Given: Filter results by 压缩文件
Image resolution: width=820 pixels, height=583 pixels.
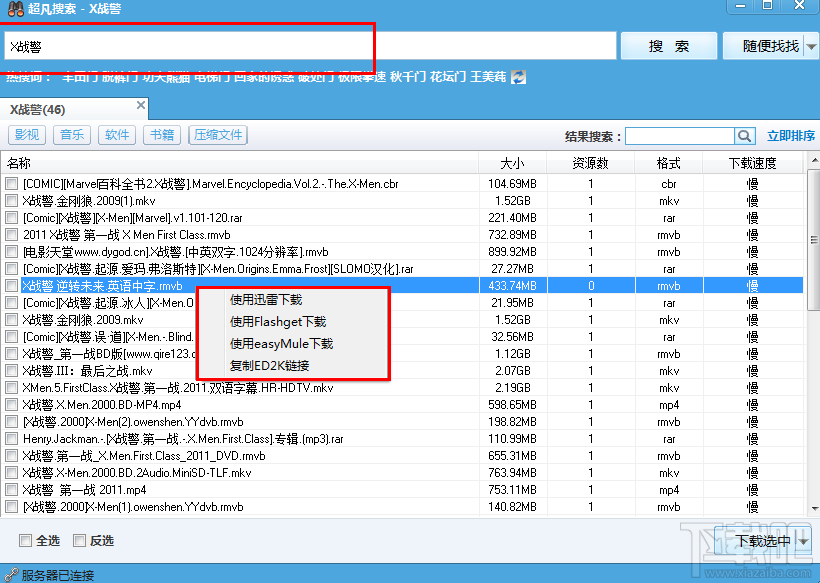Looking at the screenshot, I should click(218, 135).
